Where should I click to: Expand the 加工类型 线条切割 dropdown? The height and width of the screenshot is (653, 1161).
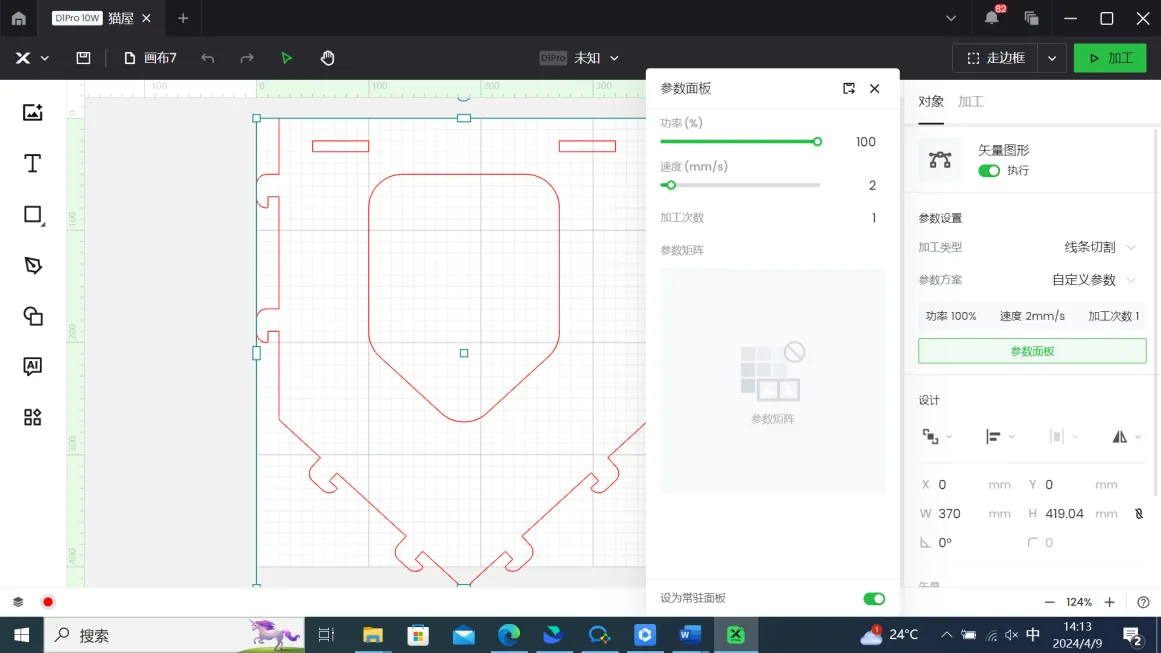1100,247
